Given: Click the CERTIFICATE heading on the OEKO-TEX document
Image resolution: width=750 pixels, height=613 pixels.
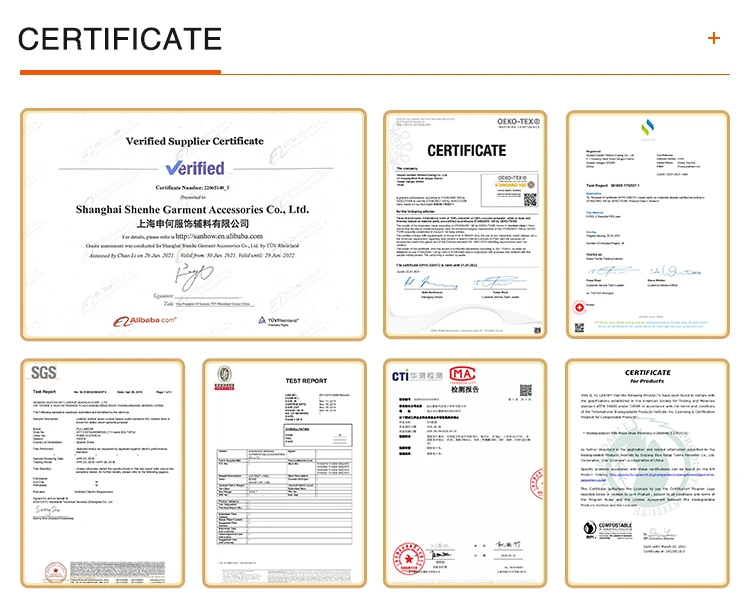Looking at the screenshot, I should (x=466, y=151).
